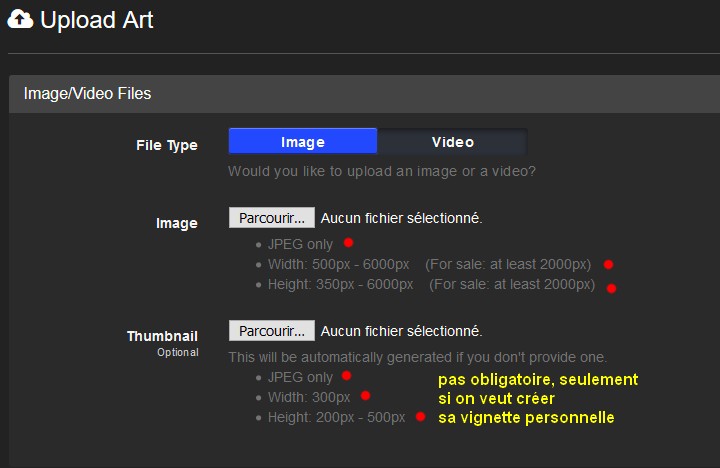Click the cloud upload icon beside Upload Art
Viewport: 720px width, 468px height.
pyautogui.click(x=20, y=19)
